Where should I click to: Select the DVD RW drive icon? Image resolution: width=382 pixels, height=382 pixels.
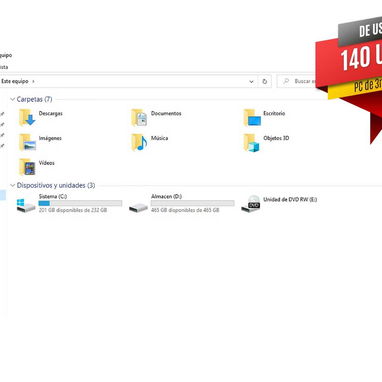pyautogui.click(x=251, y=203)
